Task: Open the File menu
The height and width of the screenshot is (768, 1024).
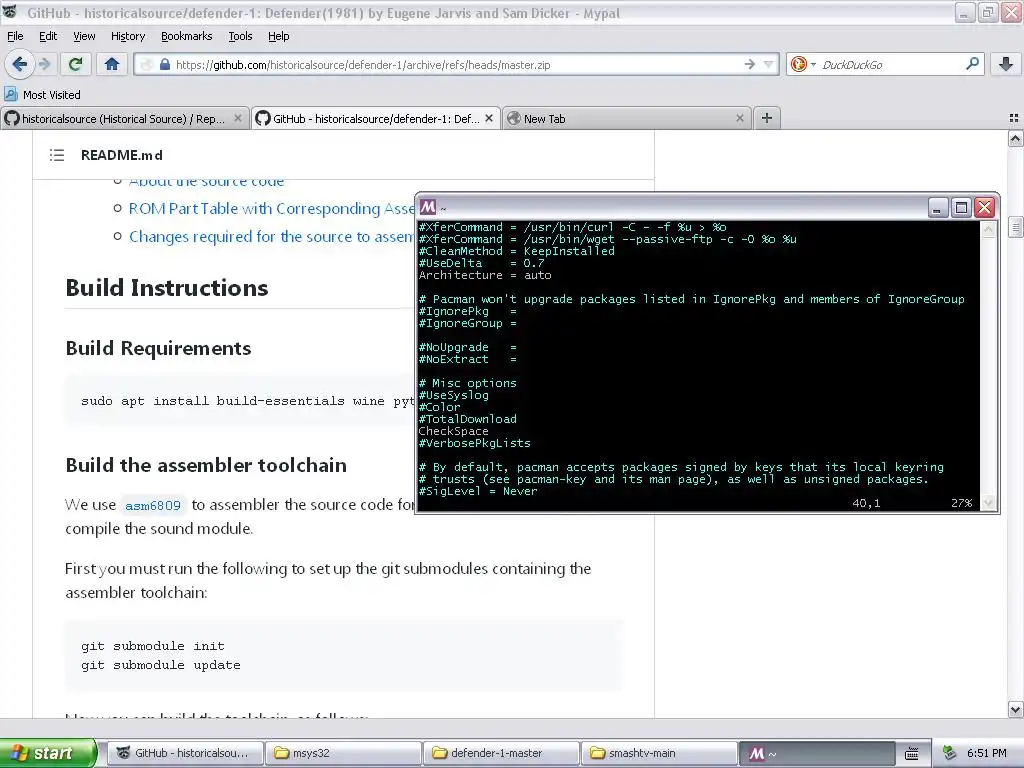Action: [15, 36]
